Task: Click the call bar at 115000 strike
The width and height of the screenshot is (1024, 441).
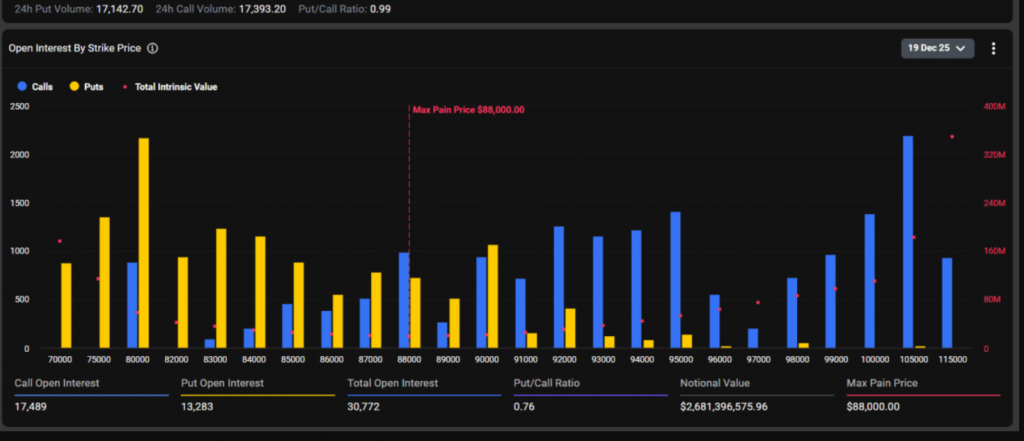Action: (947, 303)
